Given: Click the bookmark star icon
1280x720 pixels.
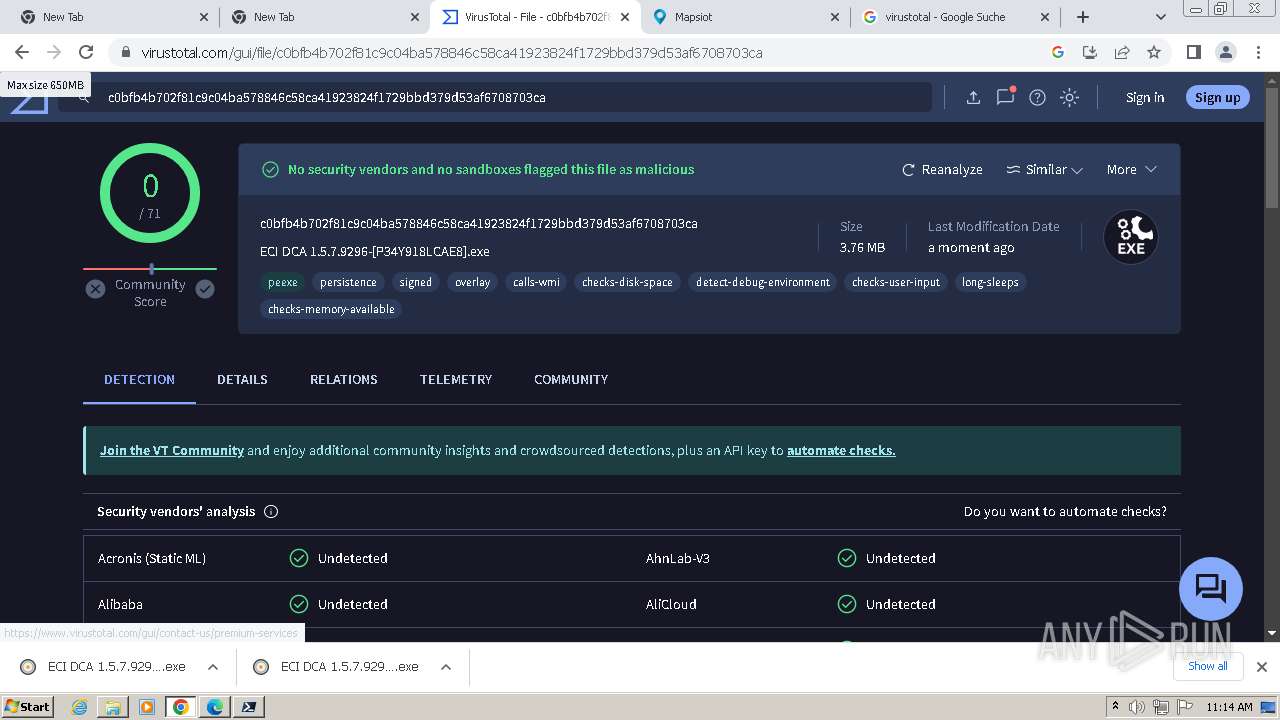Looking at the screenshot, I should 1154,52.
